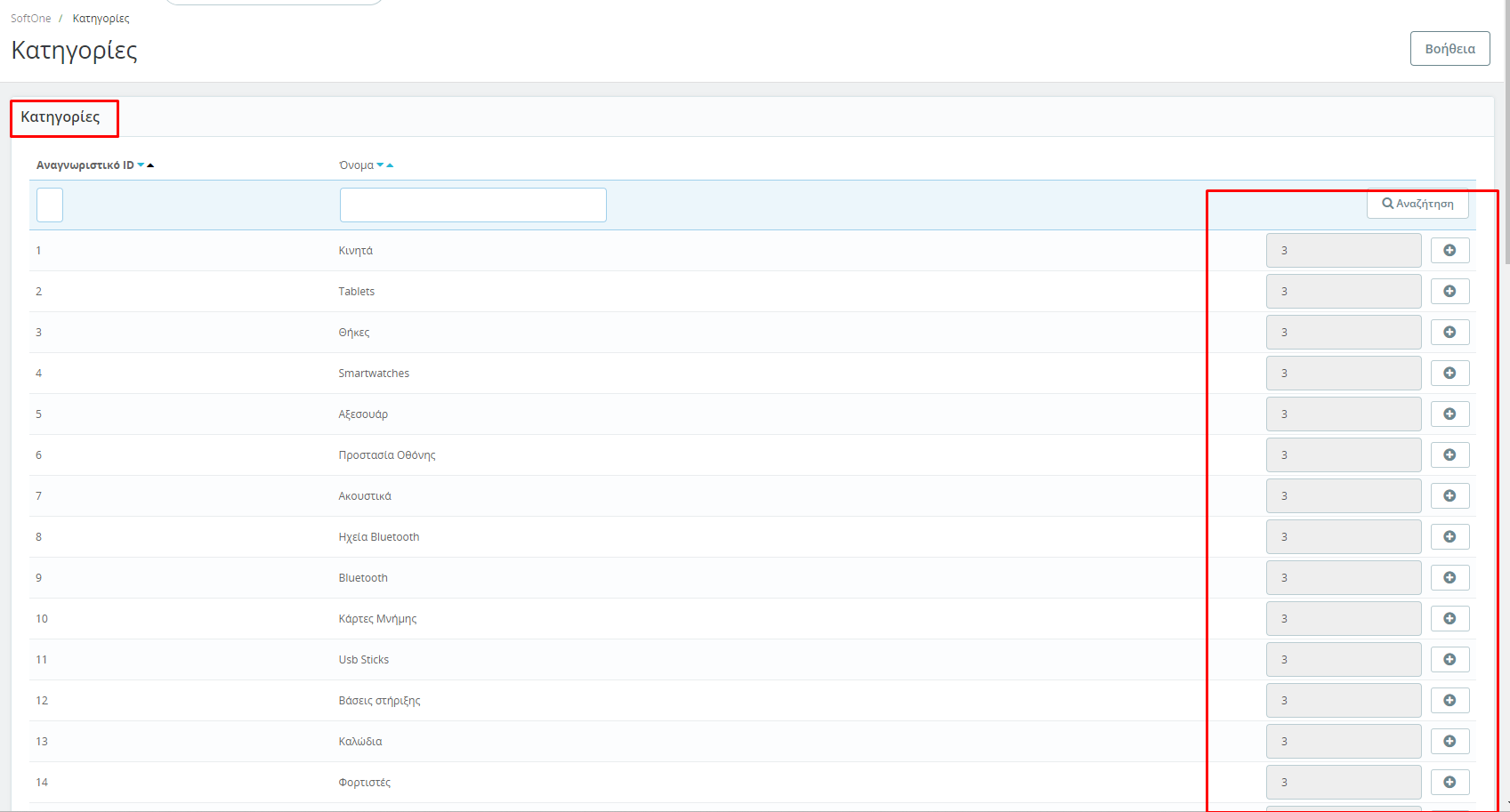Click the plus icon in the Αξεσουάρ row

(x=1449, y=414)
